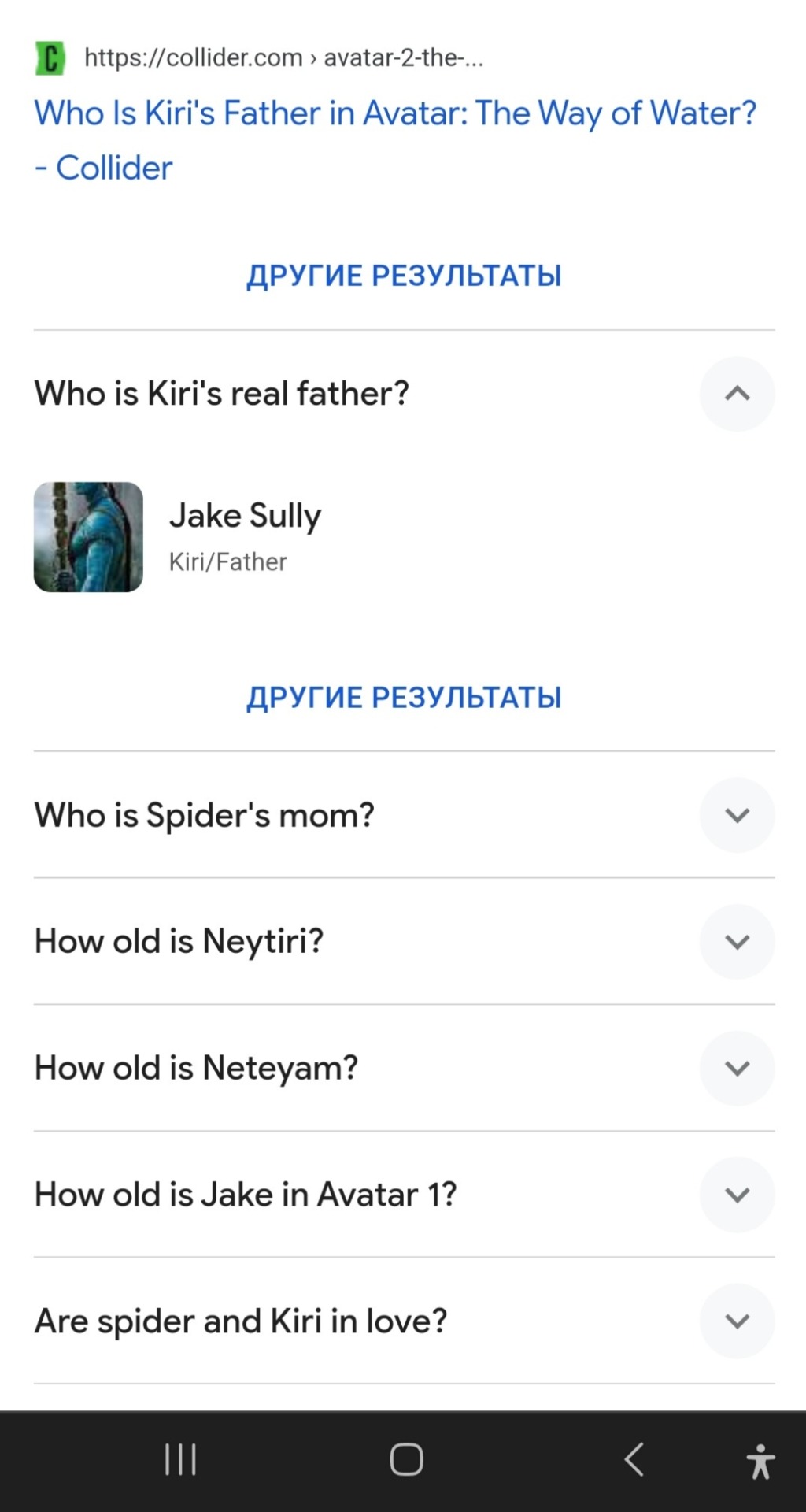Expand the How old is Neytiri question

(x=737, y=942)
